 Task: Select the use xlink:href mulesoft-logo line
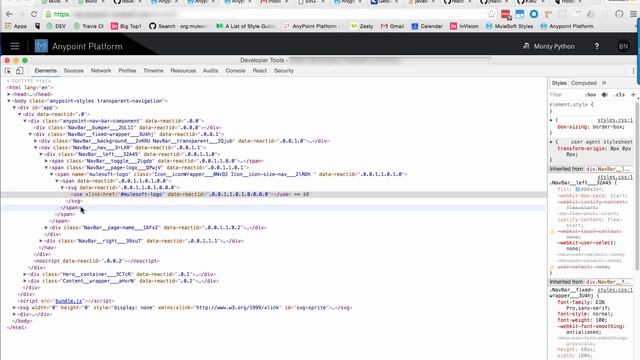click(x=273, y=194)
